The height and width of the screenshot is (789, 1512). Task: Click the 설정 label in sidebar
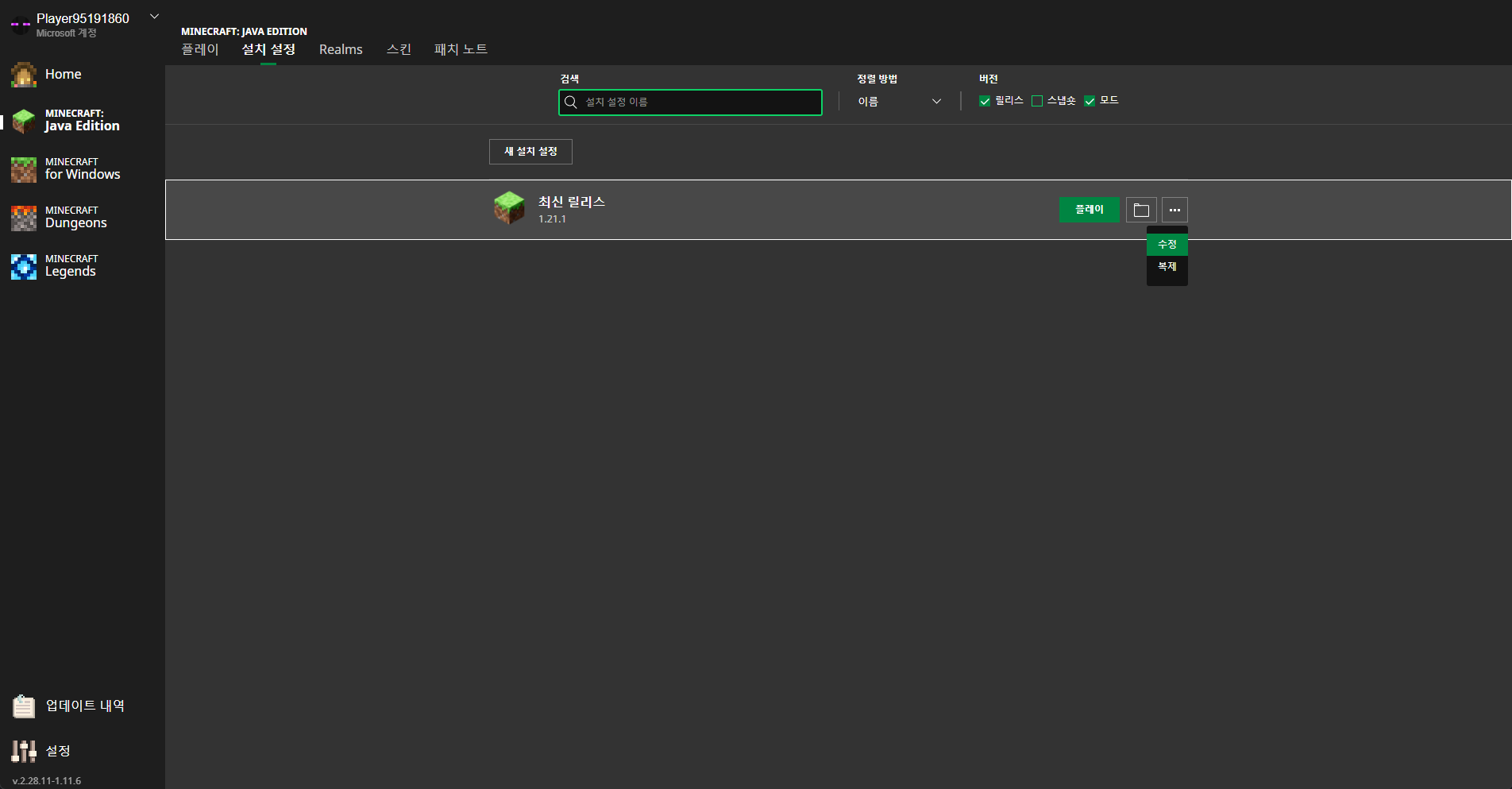tap(58, 751)
